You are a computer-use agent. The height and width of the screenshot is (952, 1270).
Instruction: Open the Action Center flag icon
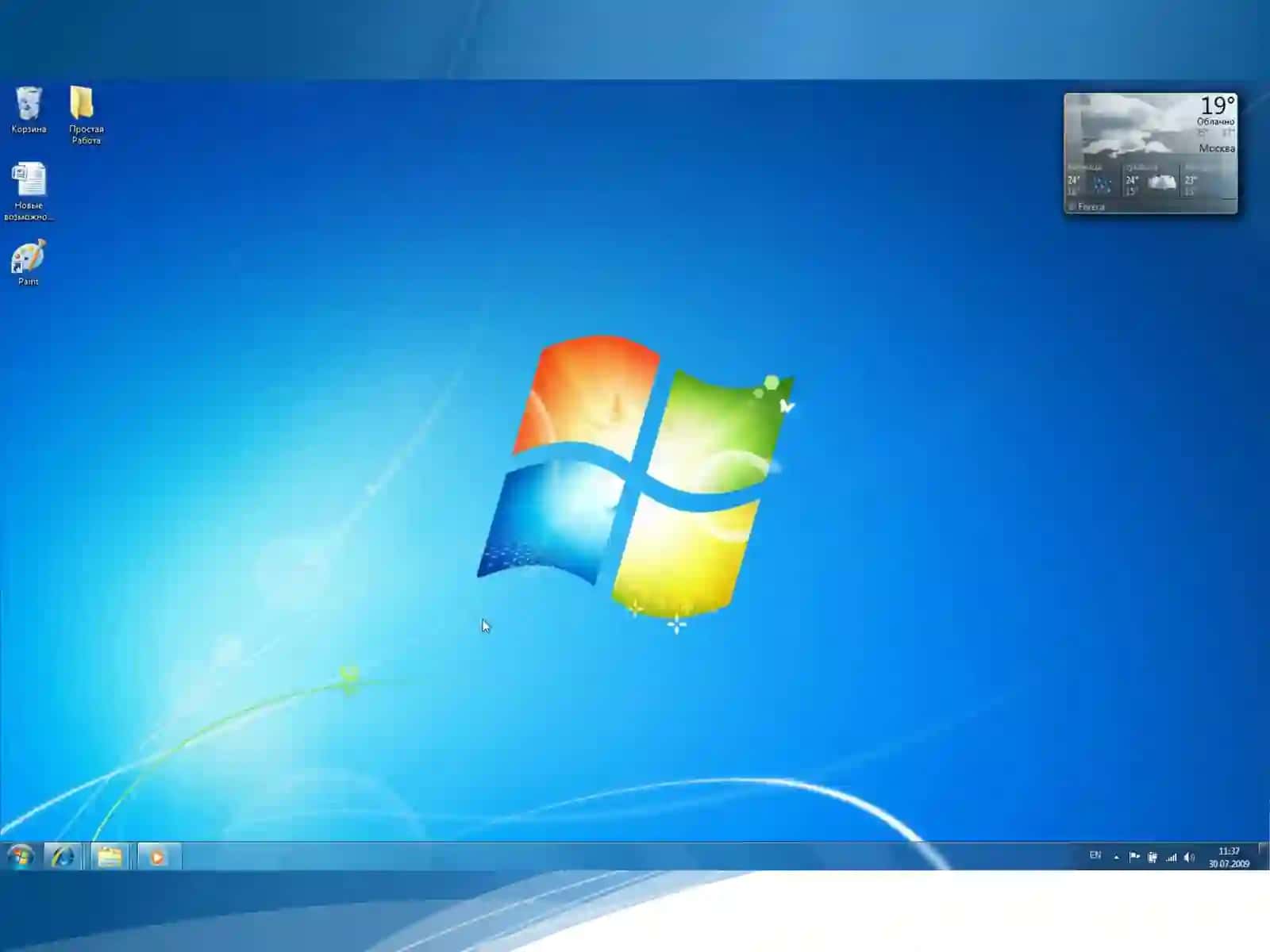[x=1134, y=857]
